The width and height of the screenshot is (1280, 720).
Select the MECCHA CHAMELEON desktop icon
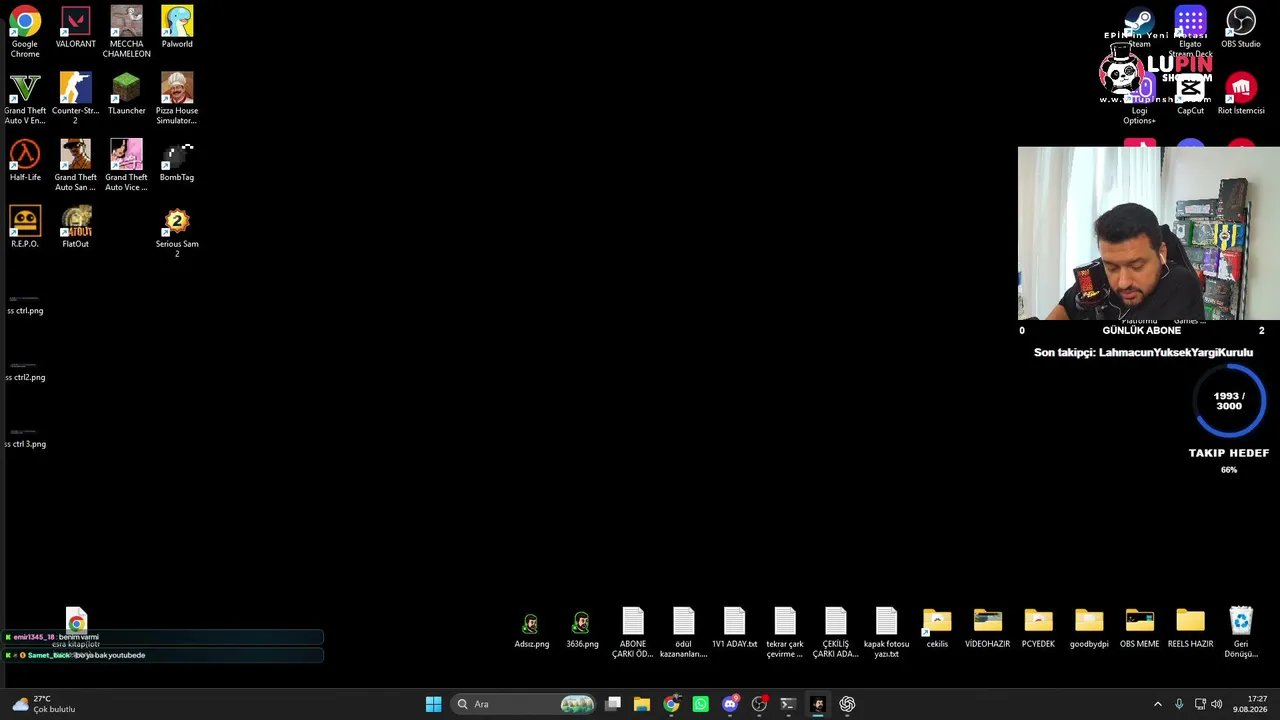(x=126, y=32)
